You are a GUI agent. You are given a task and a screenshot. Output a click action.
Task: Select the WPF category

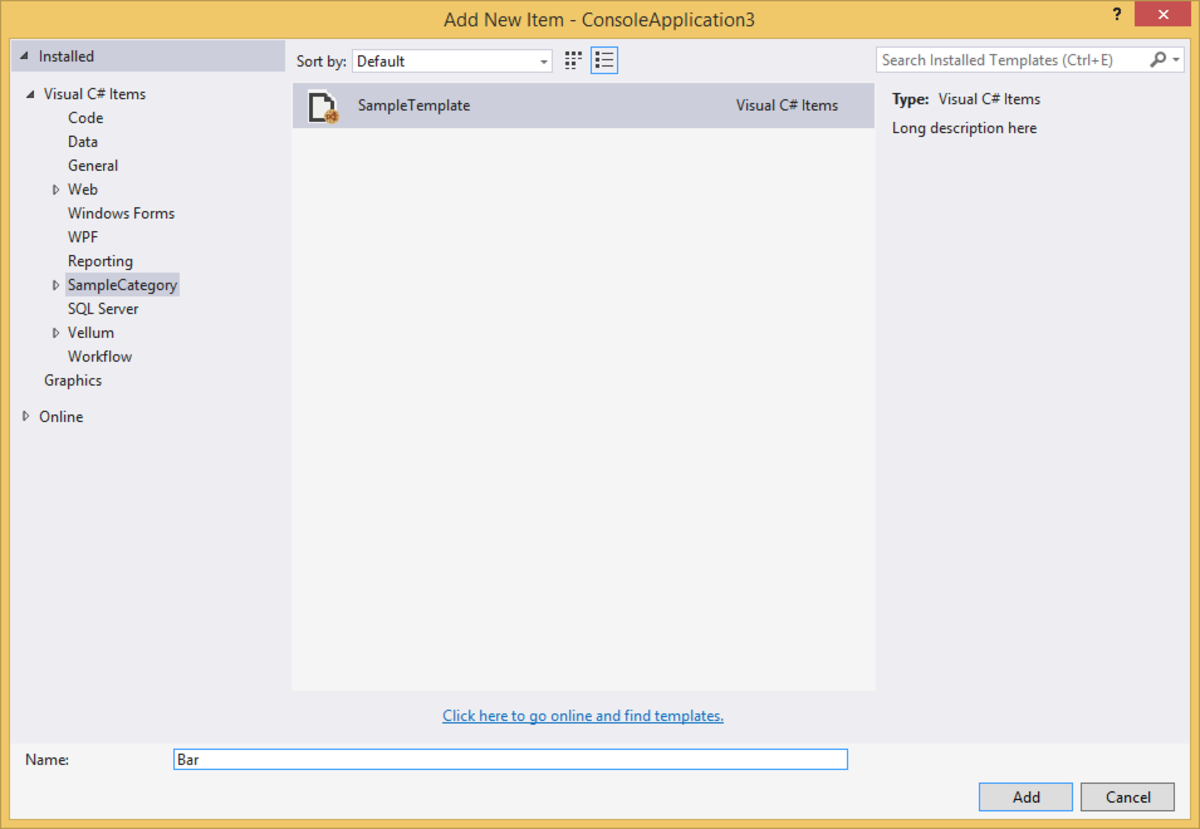coord(83,237)
